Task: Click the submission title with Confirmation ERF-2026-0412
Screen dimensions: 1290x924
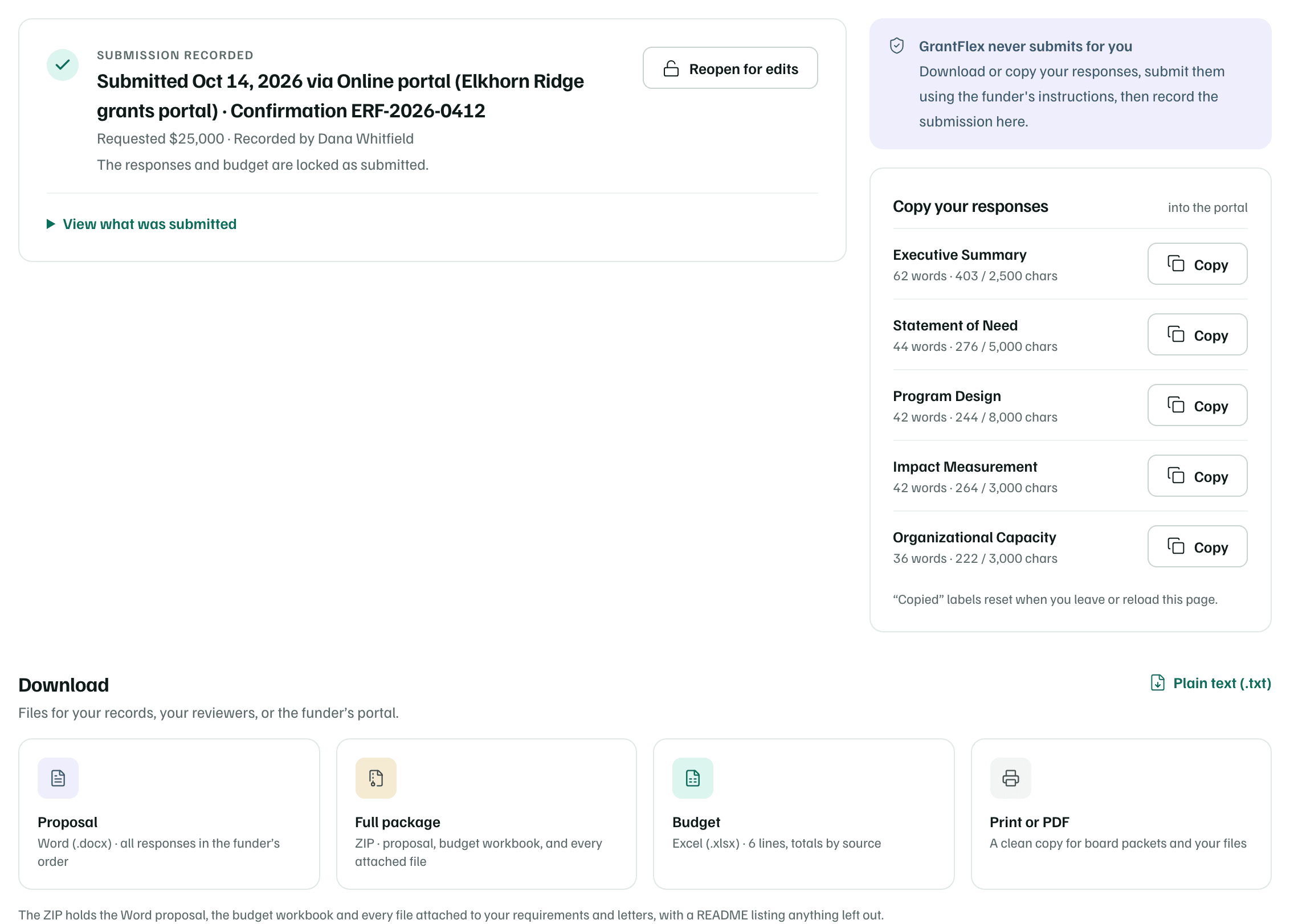Action: tap(340, 96)
